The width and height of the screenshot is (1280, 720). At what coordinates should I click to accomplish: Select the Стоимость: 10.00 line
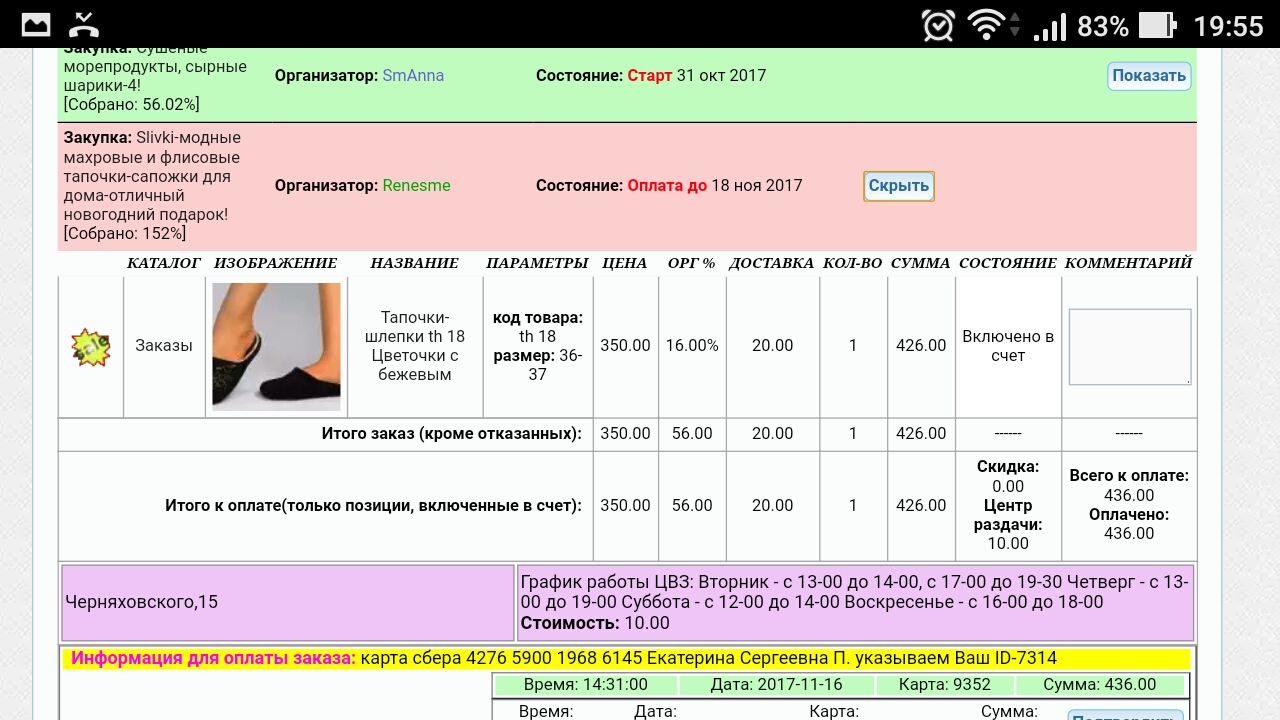pos(595,624)
